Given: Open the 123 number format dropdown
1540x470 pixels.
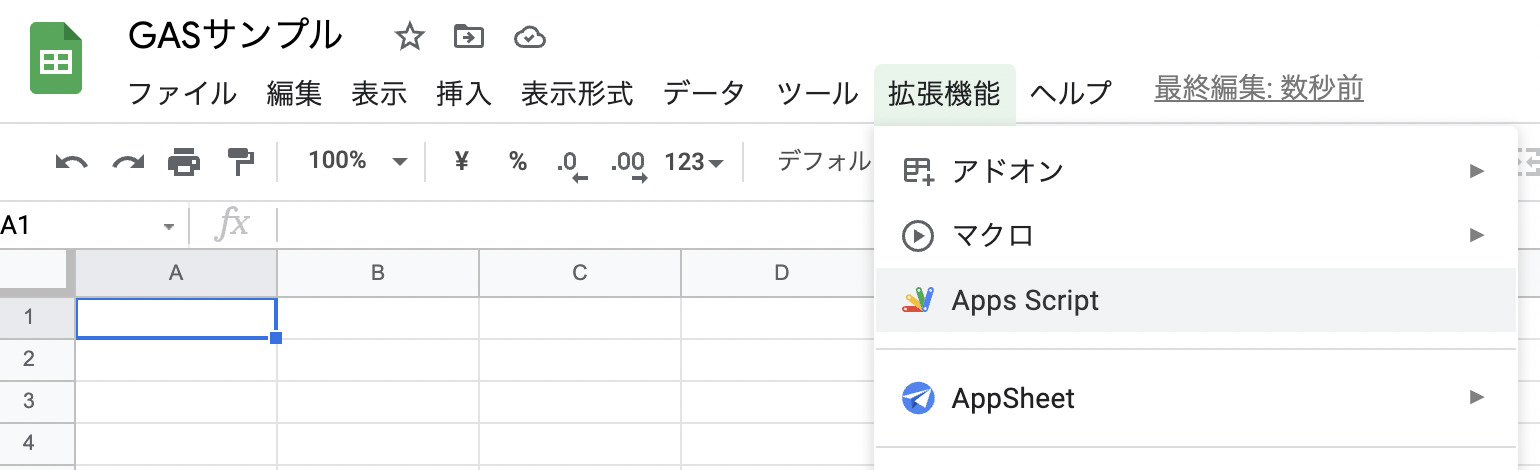Looking at the screenshot, I should (694, 162).
